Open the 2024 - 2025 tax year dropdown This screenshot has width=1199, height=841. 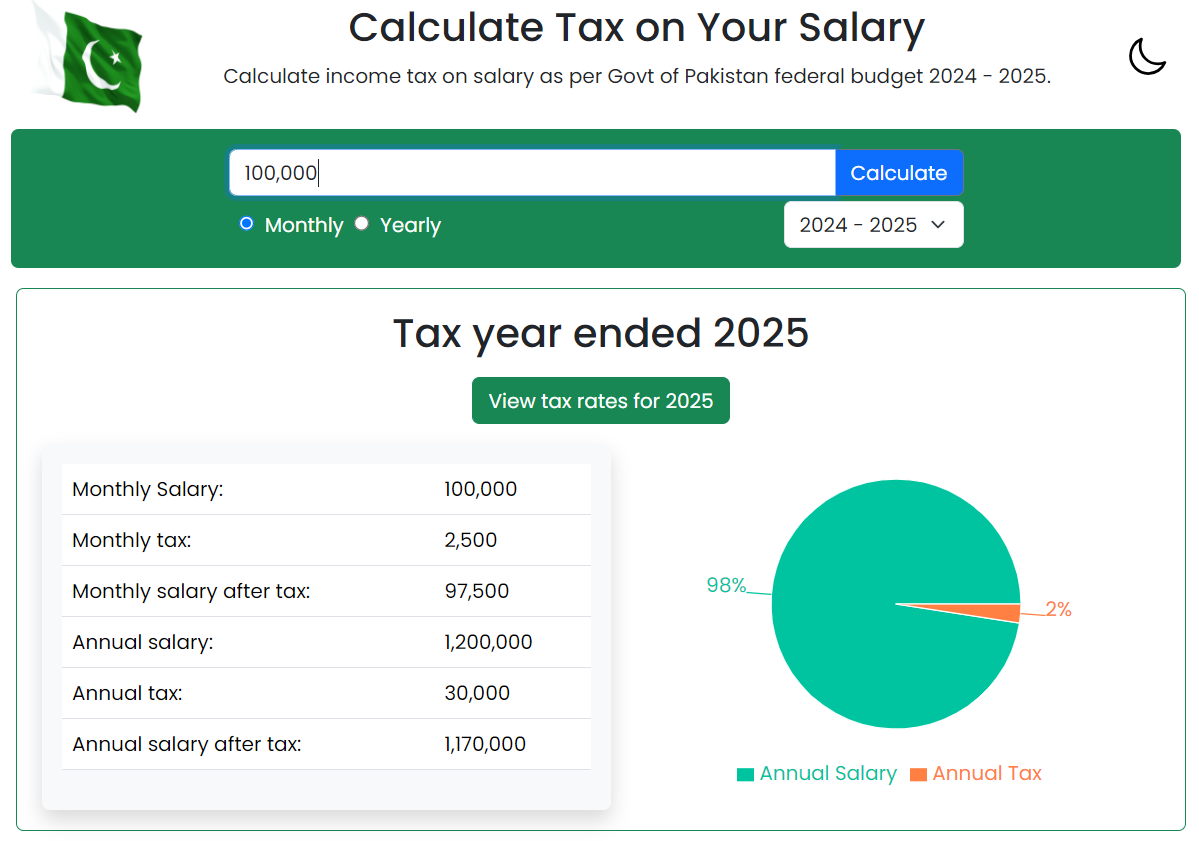click(873, 225)
